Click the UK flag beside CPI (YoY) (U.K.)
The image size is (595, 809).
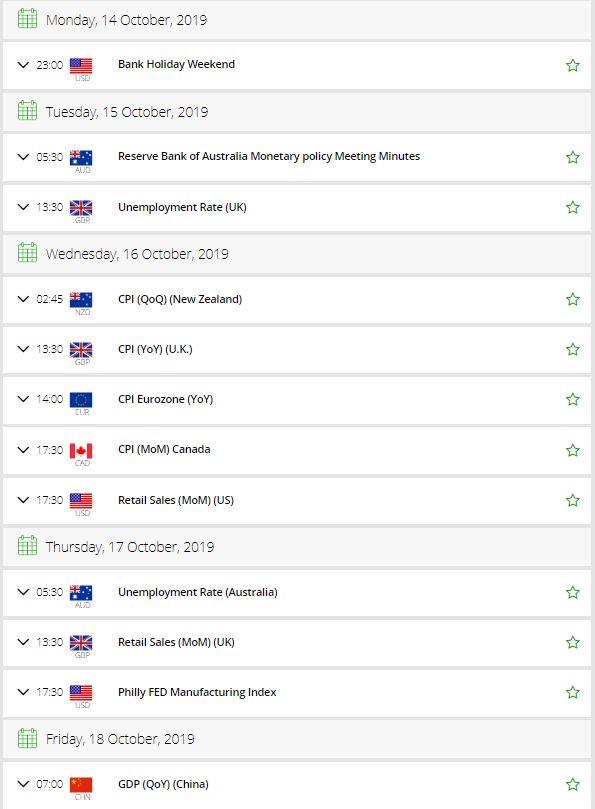81,349
